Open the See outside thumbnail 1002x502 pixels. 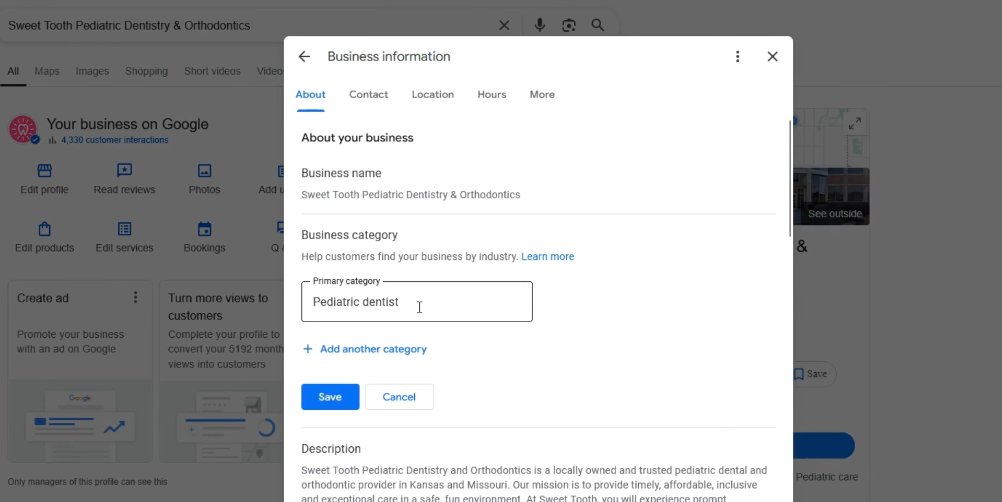pos(831,196)
